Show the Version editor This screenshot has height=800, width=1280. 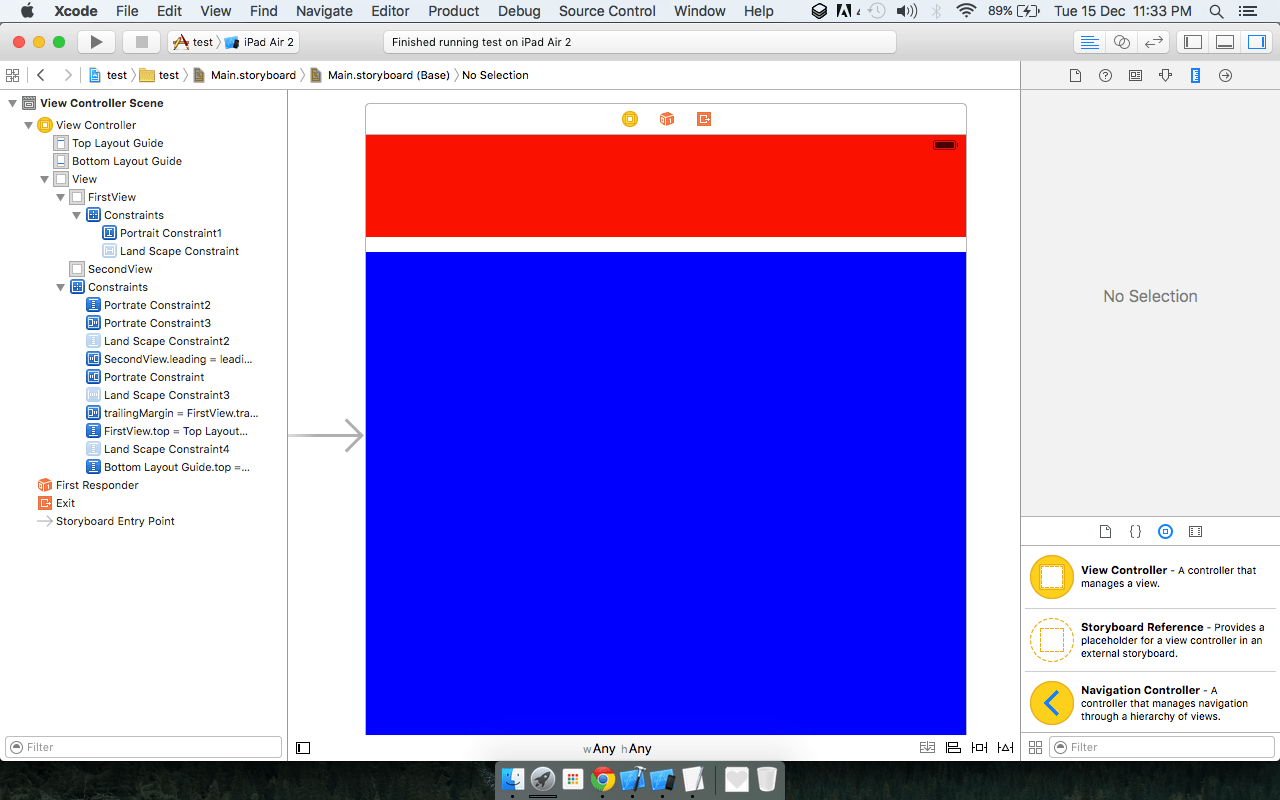tap(1154, 42)
